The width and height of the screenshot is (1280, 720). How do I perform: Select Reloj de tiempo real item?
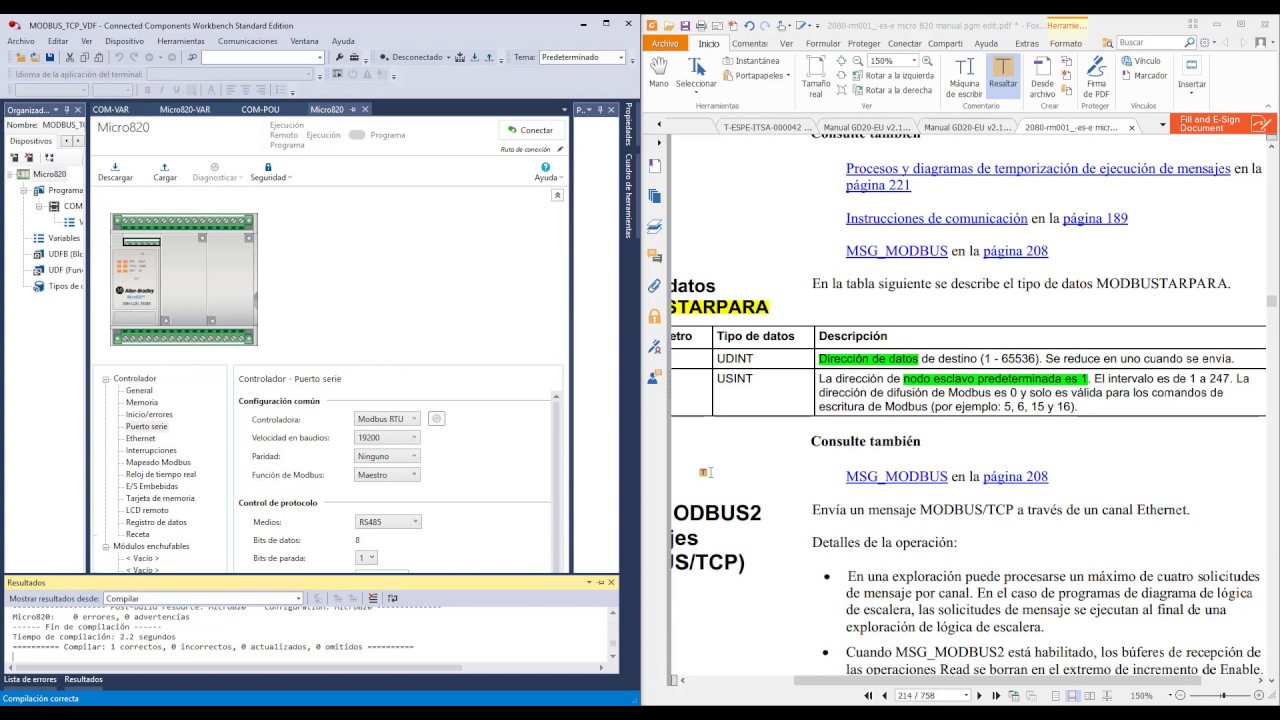pos(161,474)
